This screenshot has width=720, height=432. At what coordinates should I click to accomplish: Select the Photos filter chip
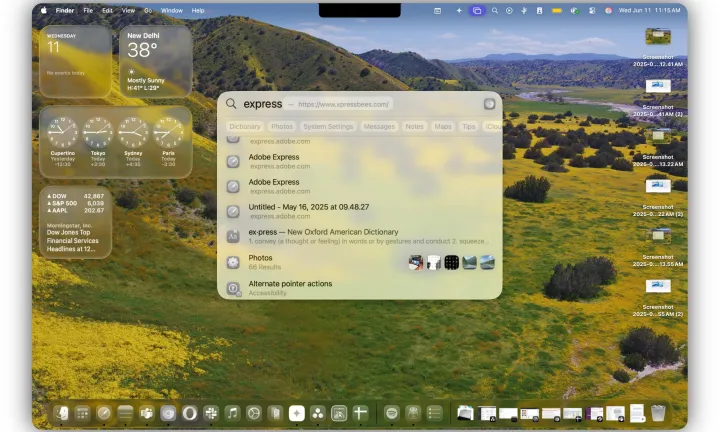point(282,126)
